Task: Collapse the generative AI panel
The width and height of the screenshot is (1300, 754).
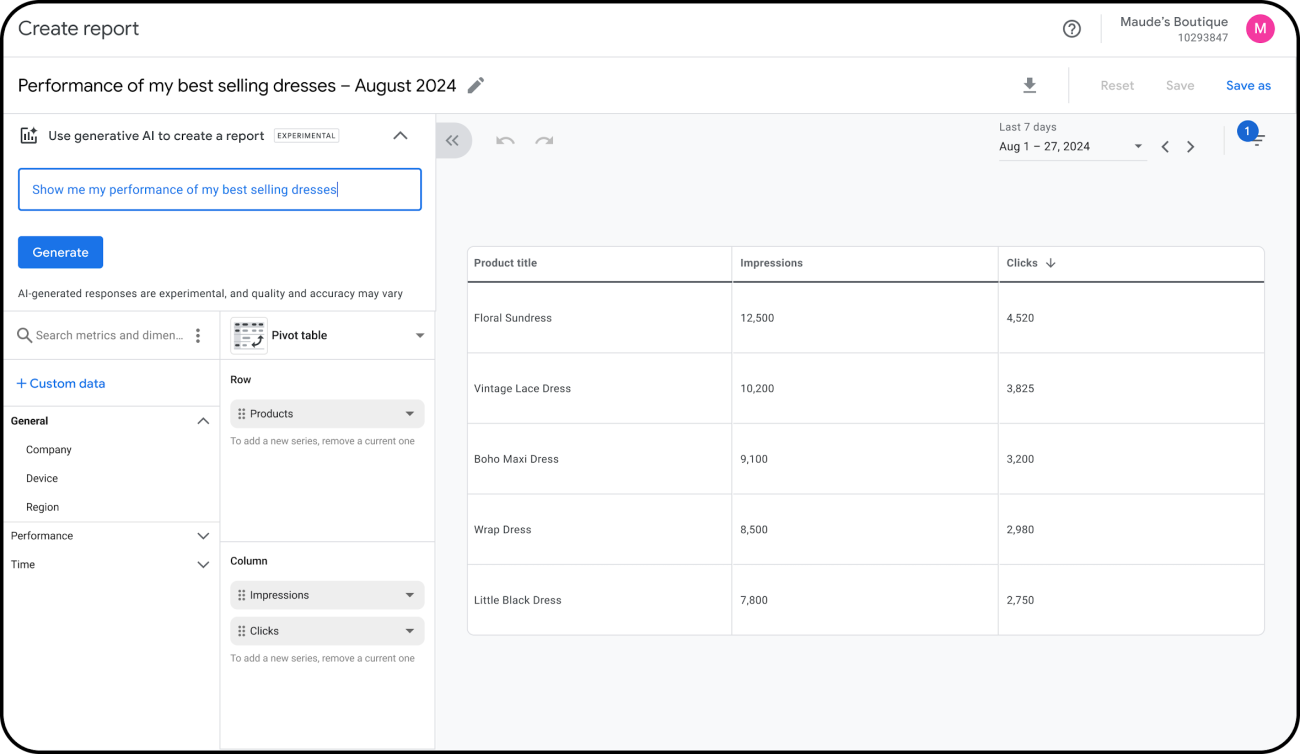Action: pyautogui.click(x=400, y=136)
